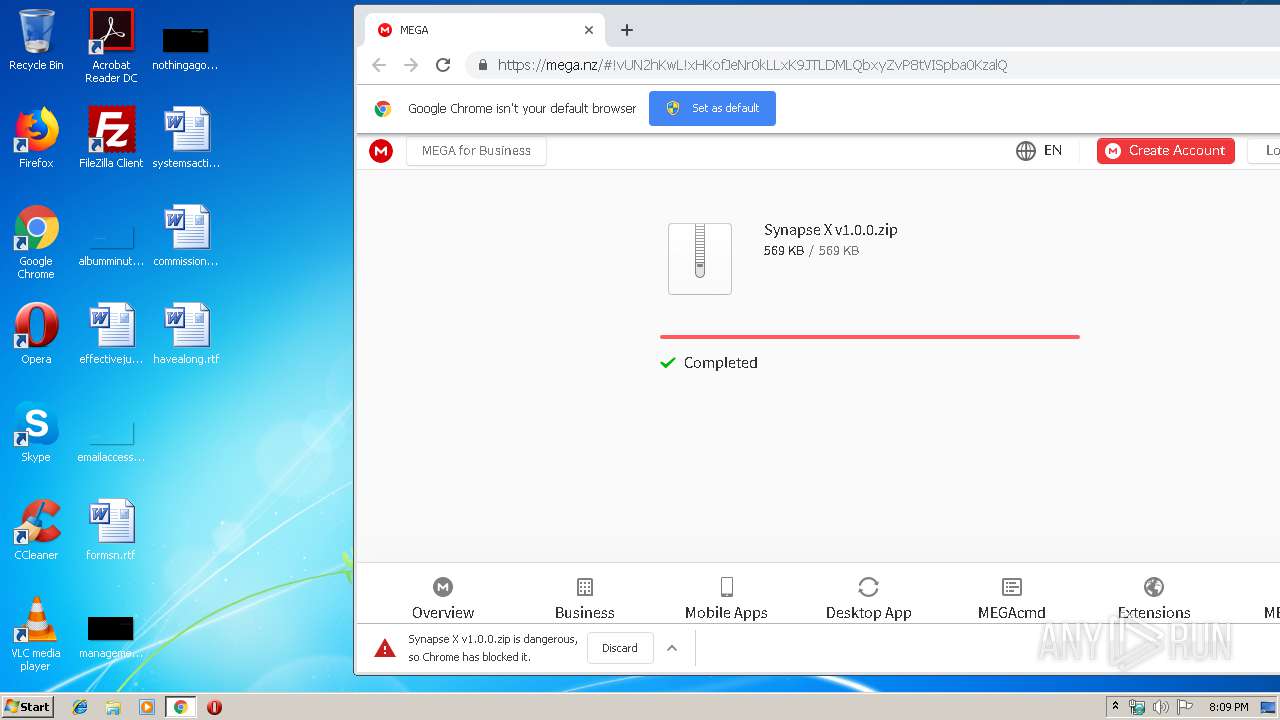Open Internet Explorer from taskbar
The height and width of the screenshot is (720, 1280).
(80, 707)
